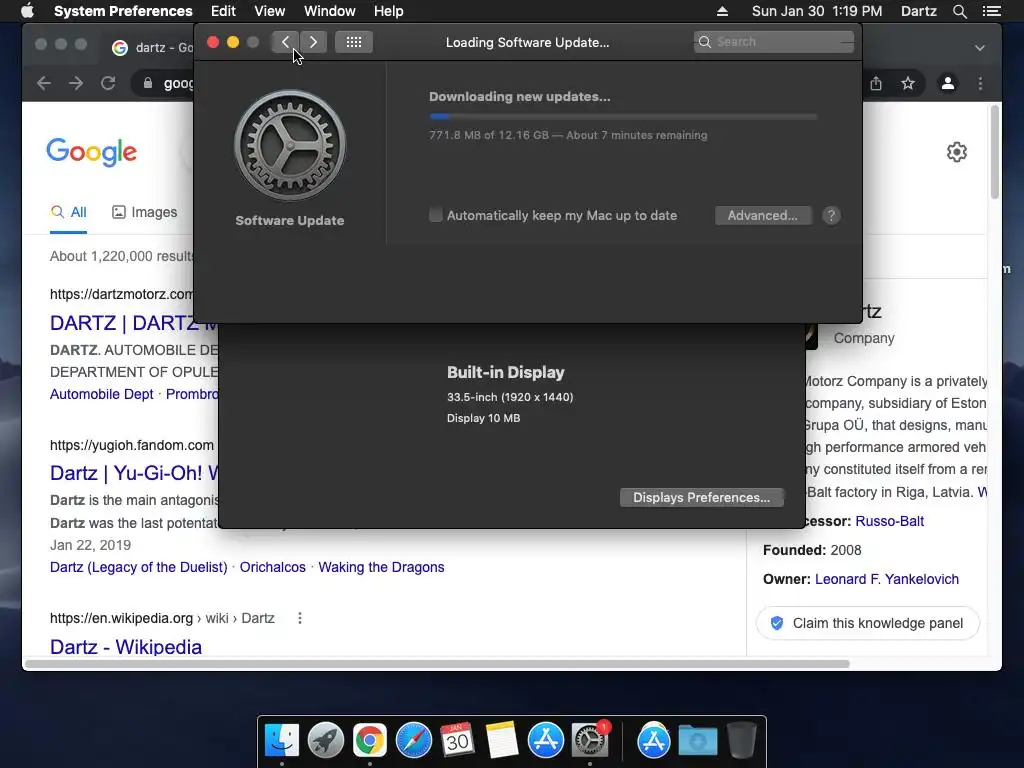1024x768 pixels.
Task: Open Google search settings gear
Action: (x=957, y=152)
